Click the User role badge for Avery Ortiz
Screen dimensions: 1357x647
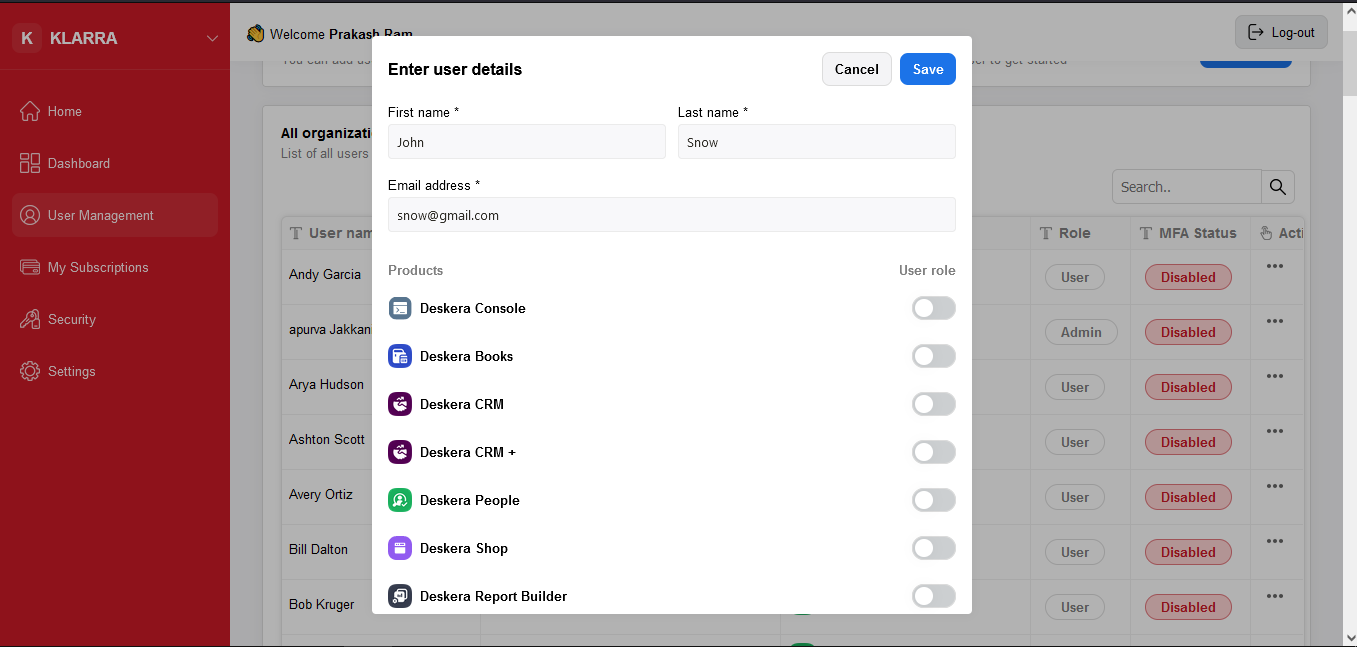[x=1075, y=497]
